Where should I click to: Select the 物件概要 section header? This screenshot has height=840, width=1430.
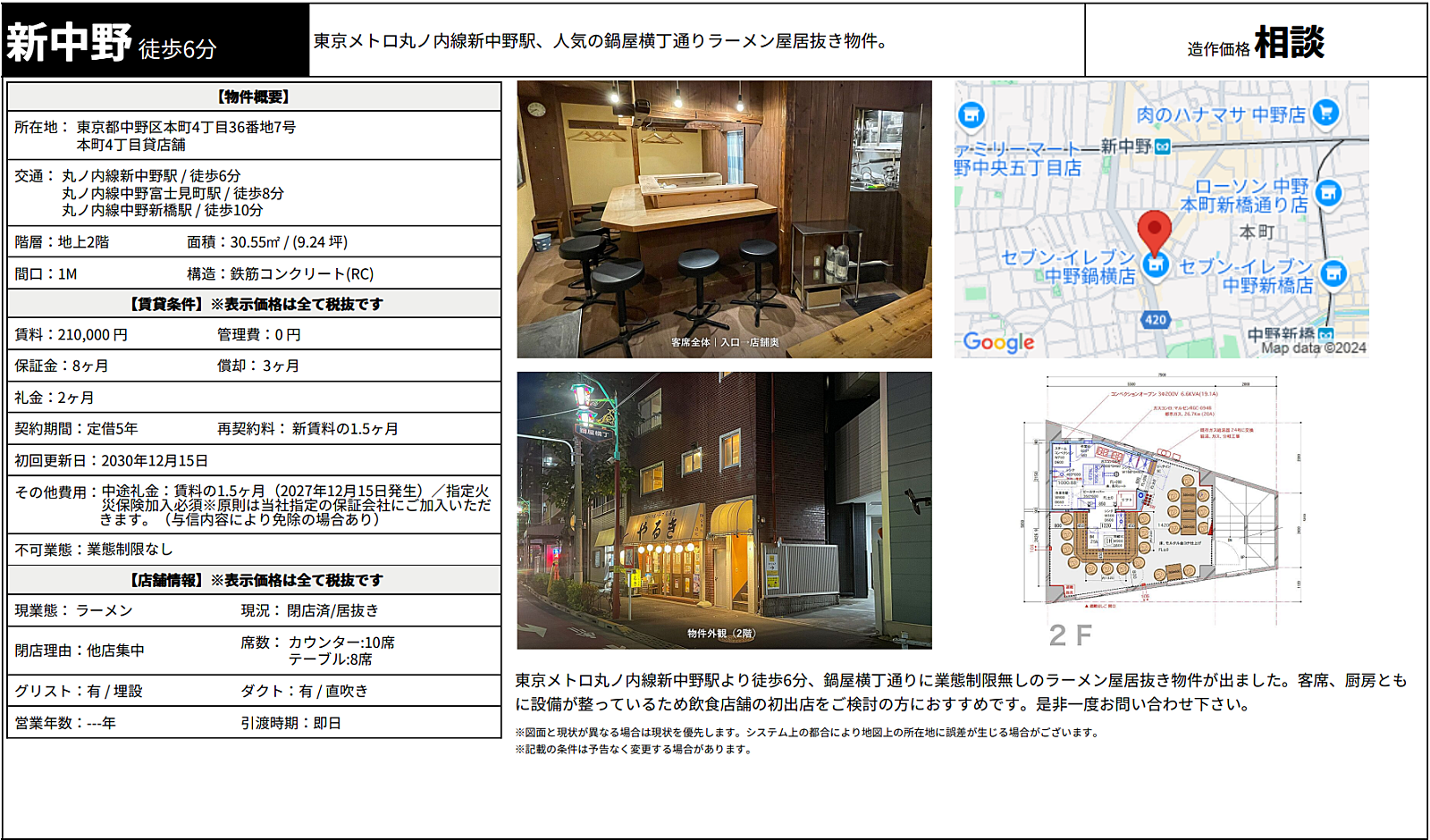tap(254, 97)
